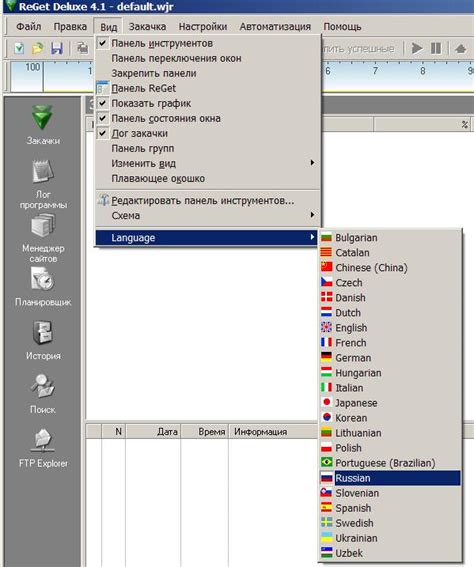
Task: Sort log by Время column header
Action: coord(204,431)
